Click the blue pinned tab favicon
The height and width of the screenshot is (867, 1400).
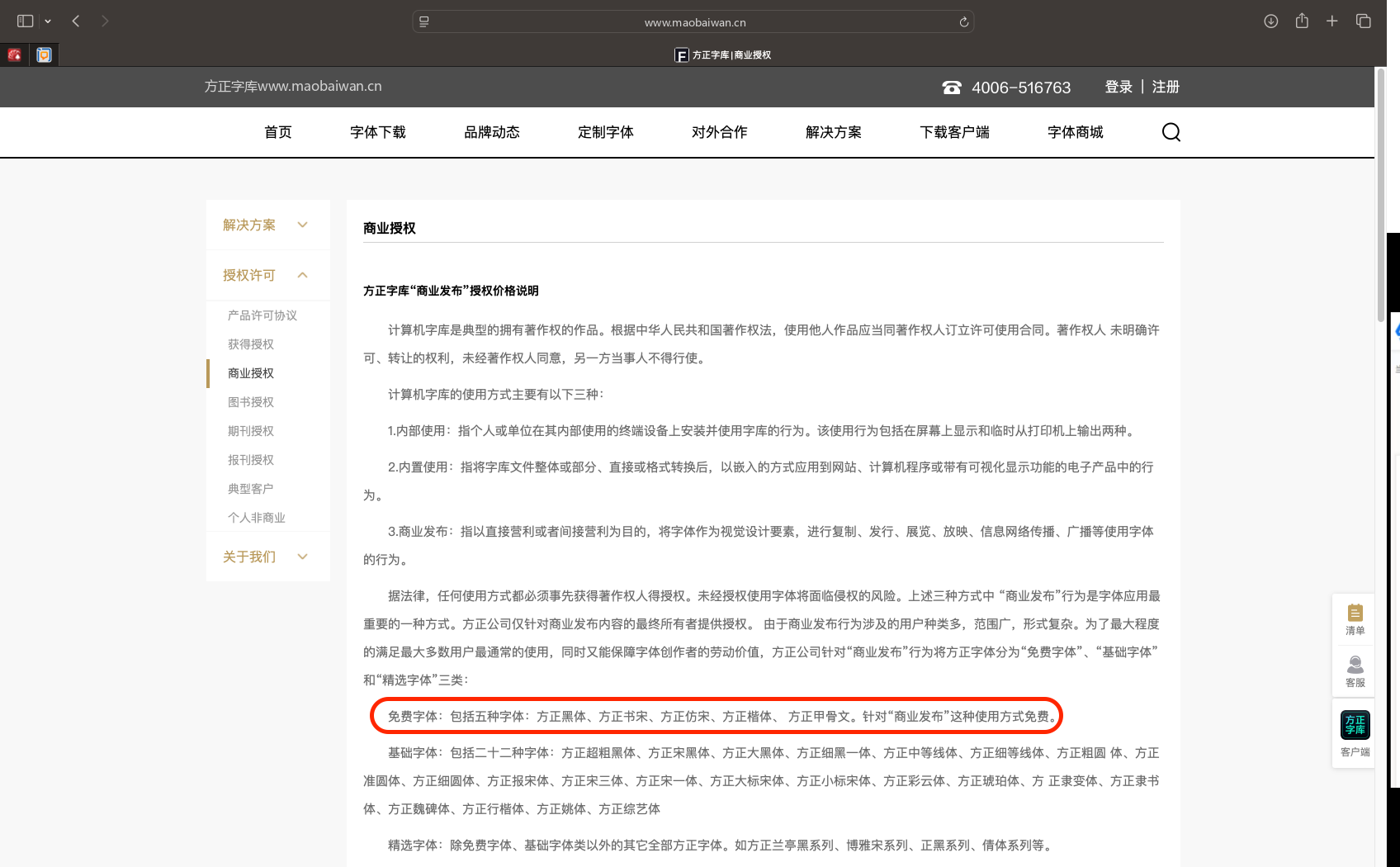pos(44,54)
